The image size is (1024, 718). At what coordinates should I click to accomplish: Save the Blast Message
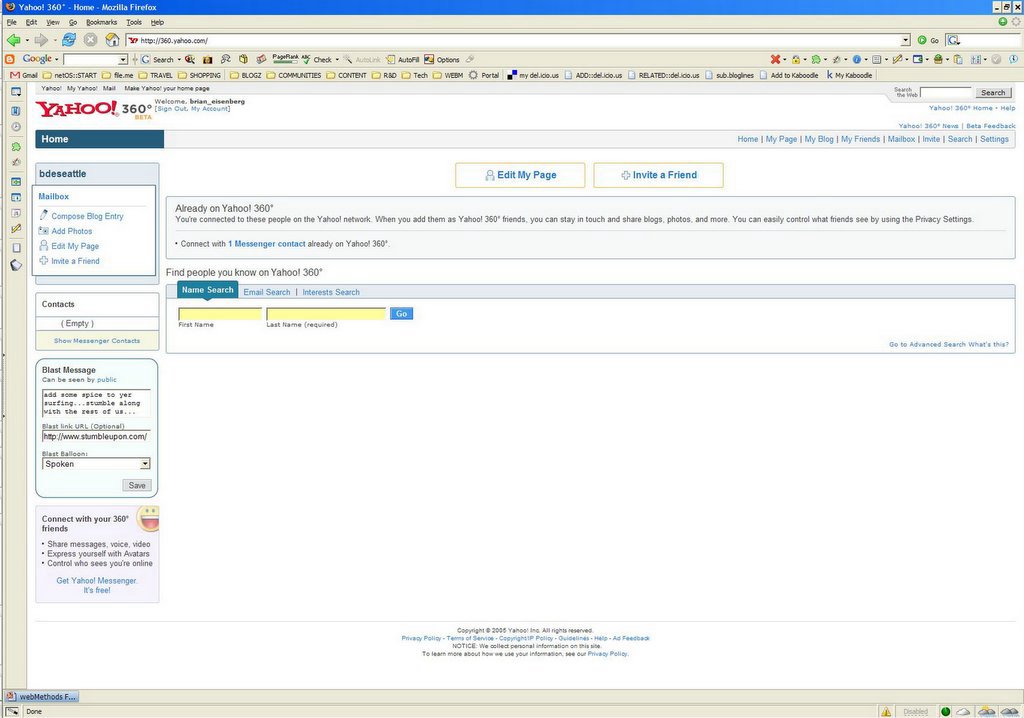(x=137, y=485)
